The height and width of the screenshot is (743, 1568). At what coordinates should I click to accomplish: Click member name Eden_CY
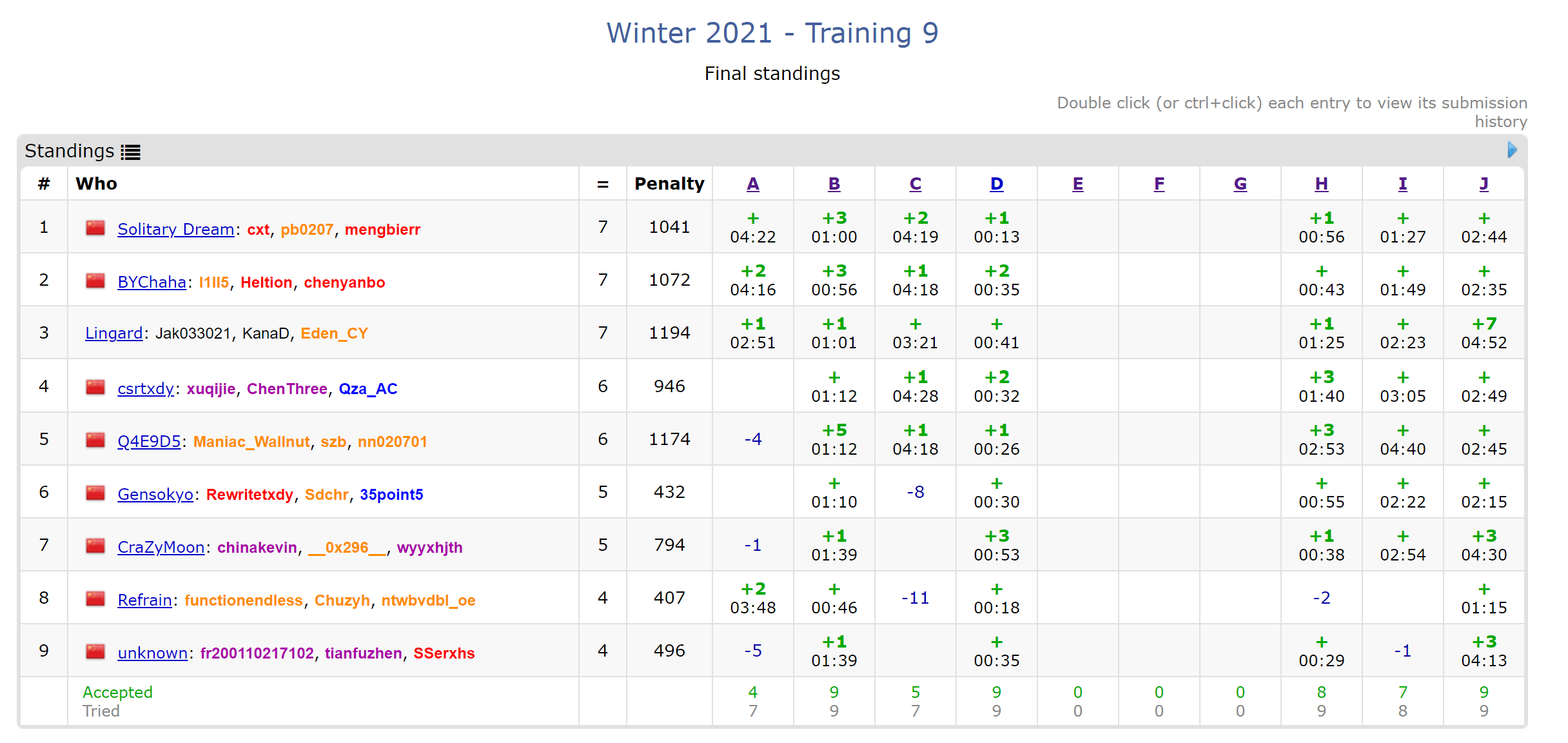pyautogui.click(x=334, y=333)
